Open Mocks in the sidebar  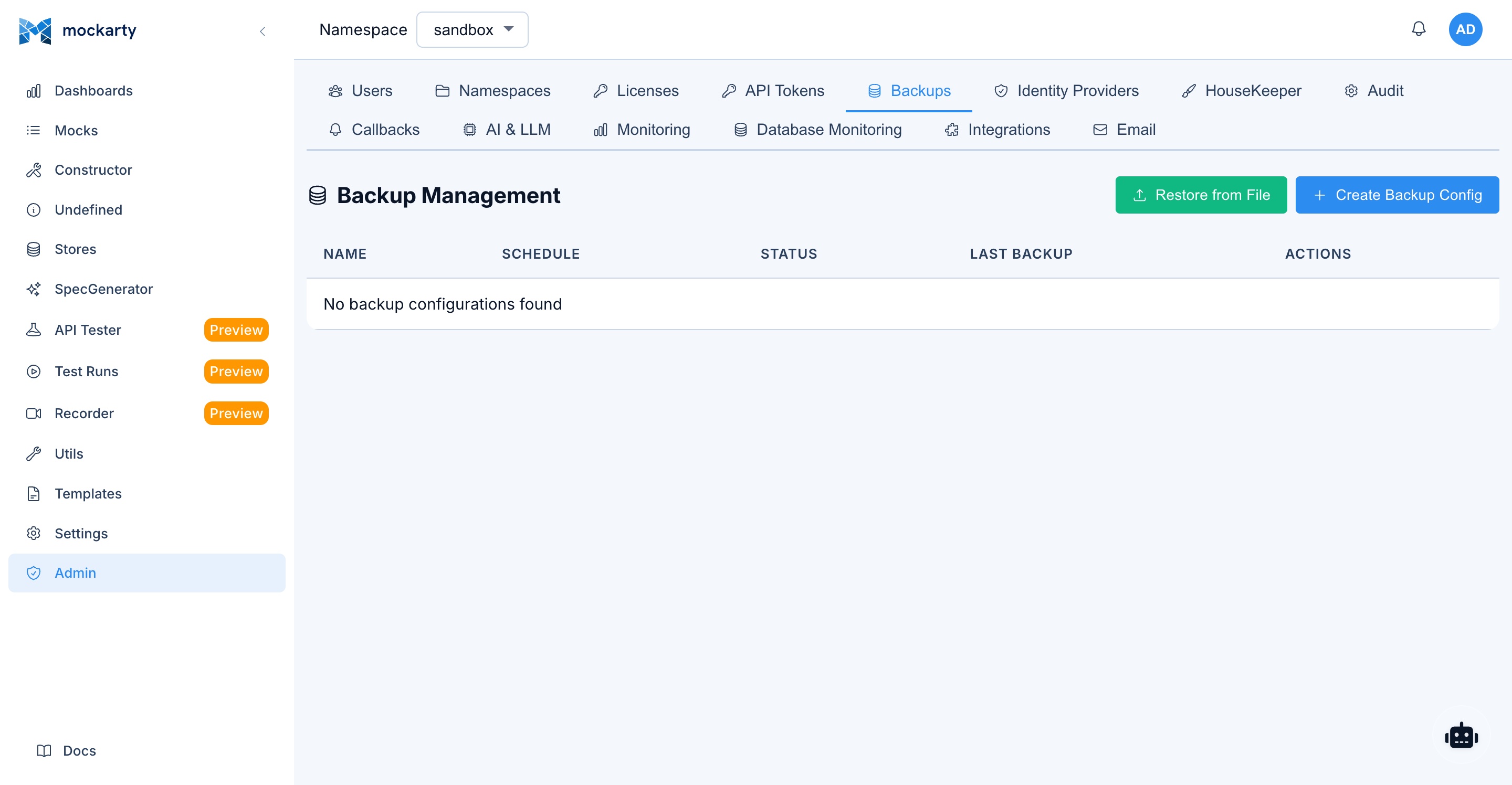coord(147,130)
